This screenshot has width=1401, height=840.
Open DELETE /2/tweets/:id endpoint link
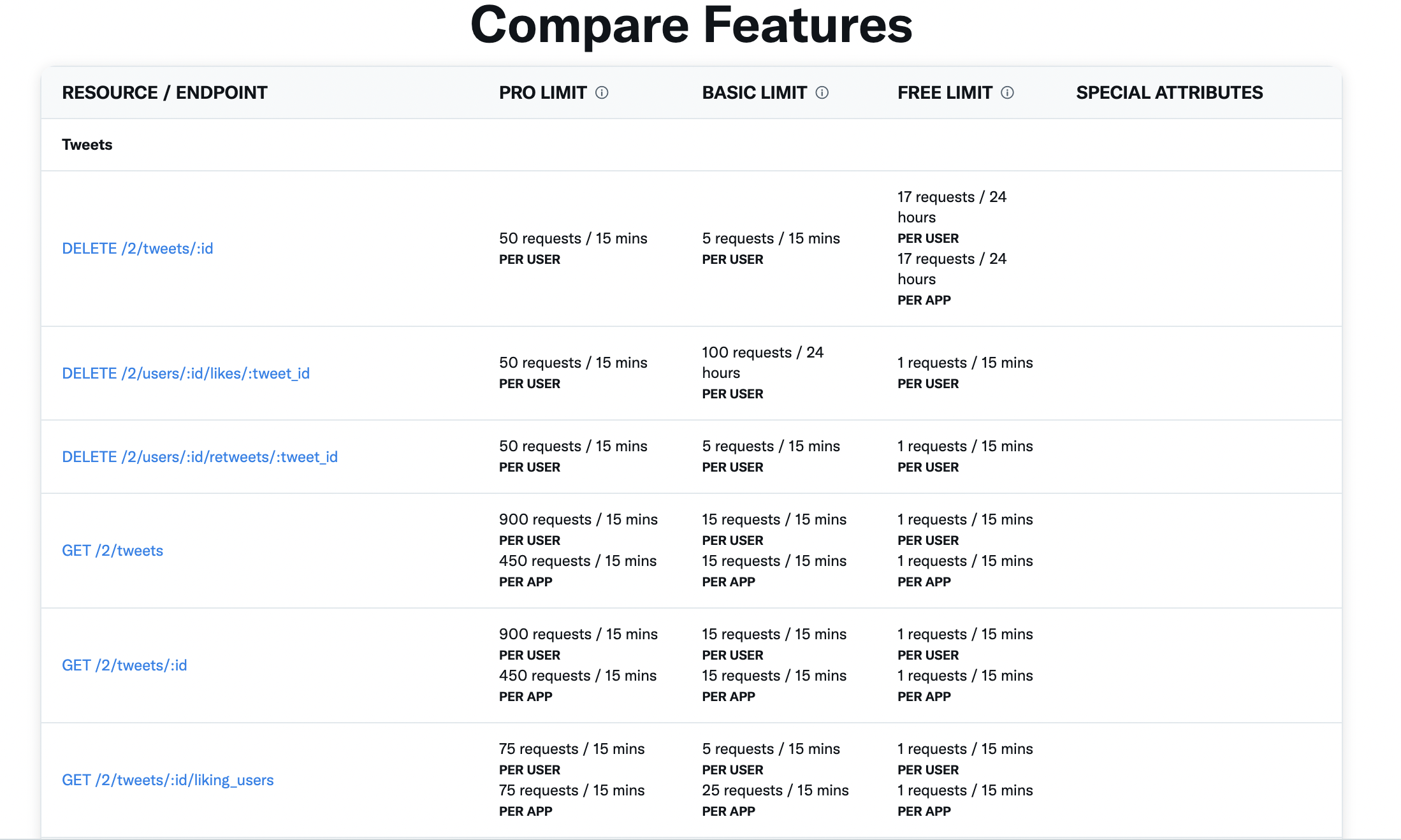pyautogui.click(x=137, y=249)
